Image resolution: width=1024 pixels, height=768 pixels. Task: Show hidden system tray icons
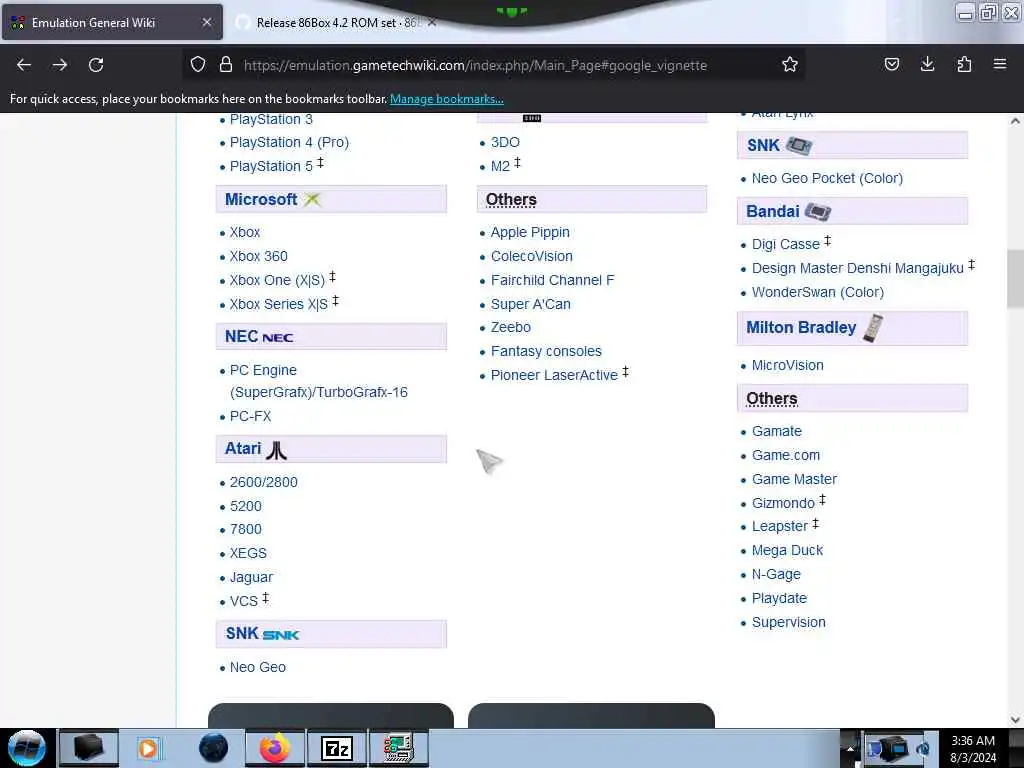(x=850, y=748)
